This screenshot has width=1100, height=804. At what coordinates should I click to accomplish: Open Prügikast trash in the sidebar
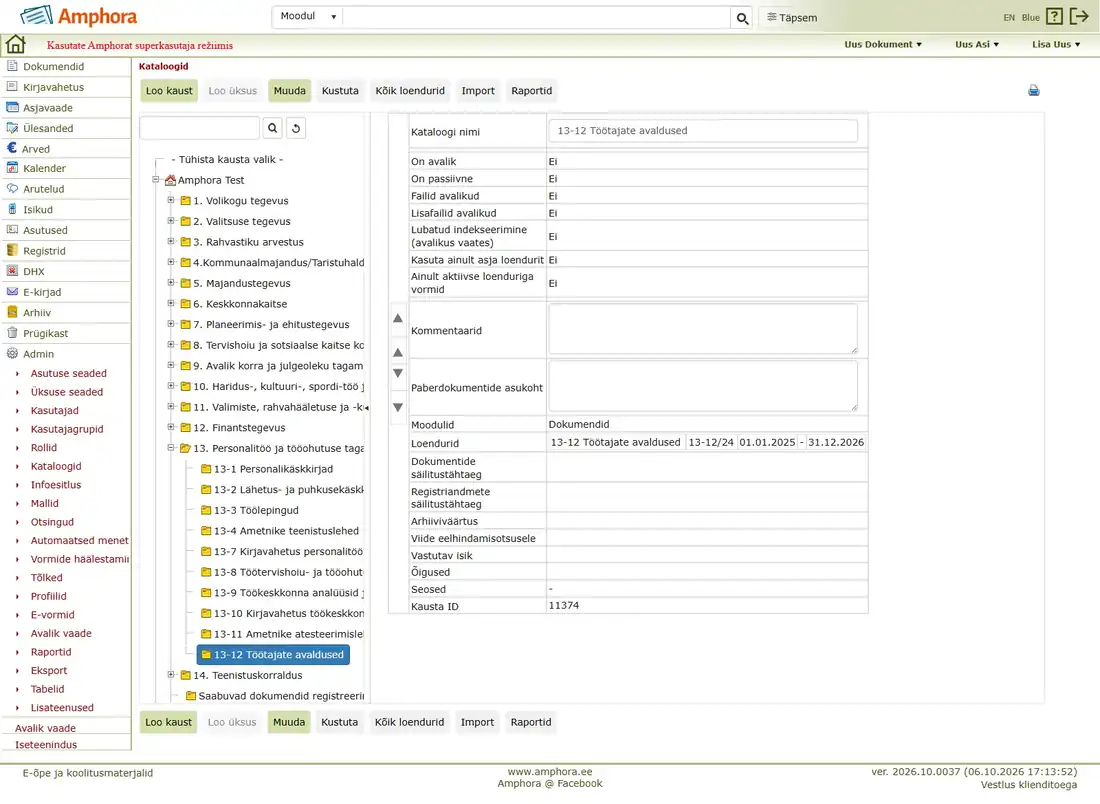point(46,333)
